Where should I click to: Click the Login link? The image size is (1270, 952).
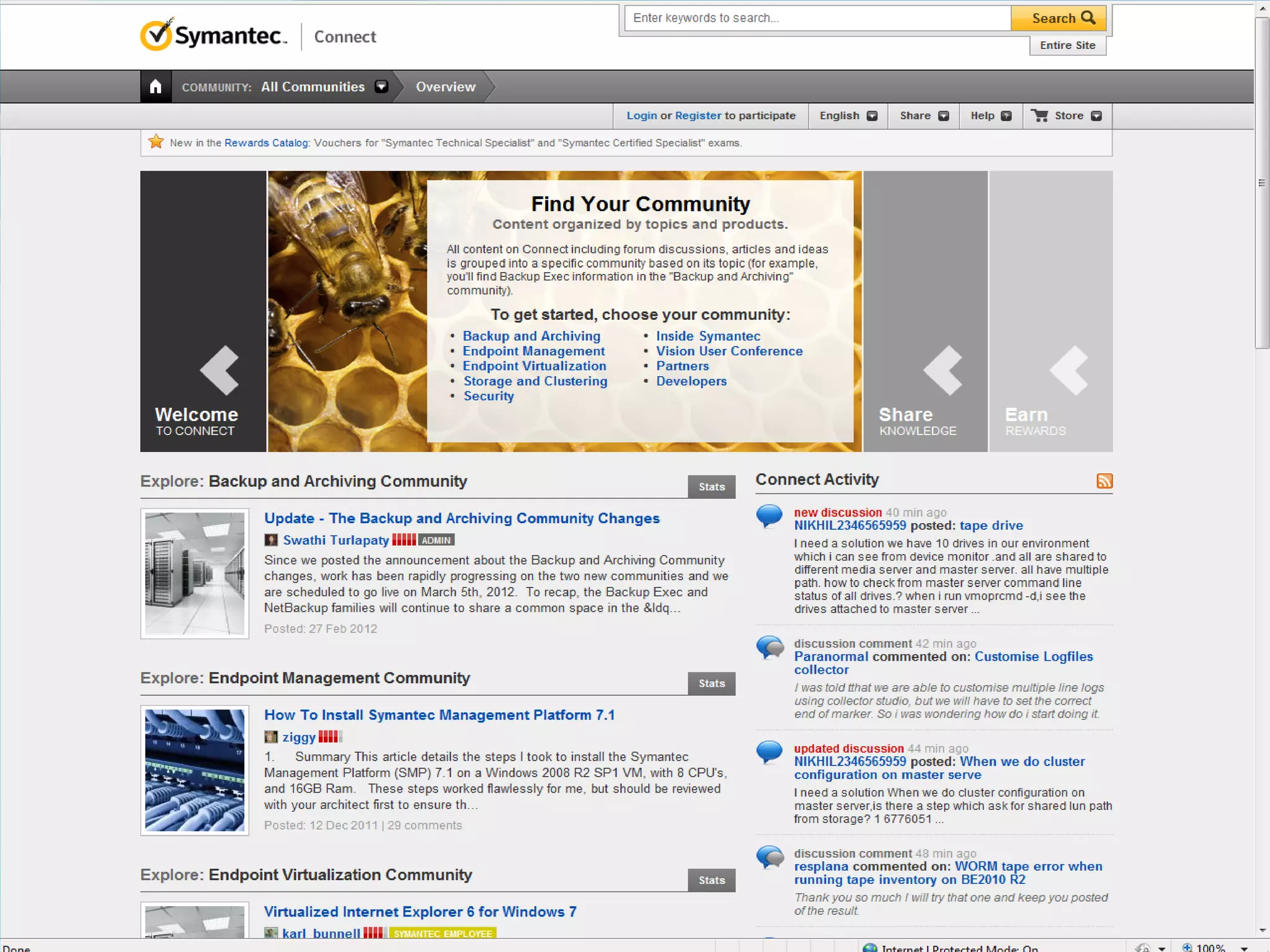(x=641, y=116)
